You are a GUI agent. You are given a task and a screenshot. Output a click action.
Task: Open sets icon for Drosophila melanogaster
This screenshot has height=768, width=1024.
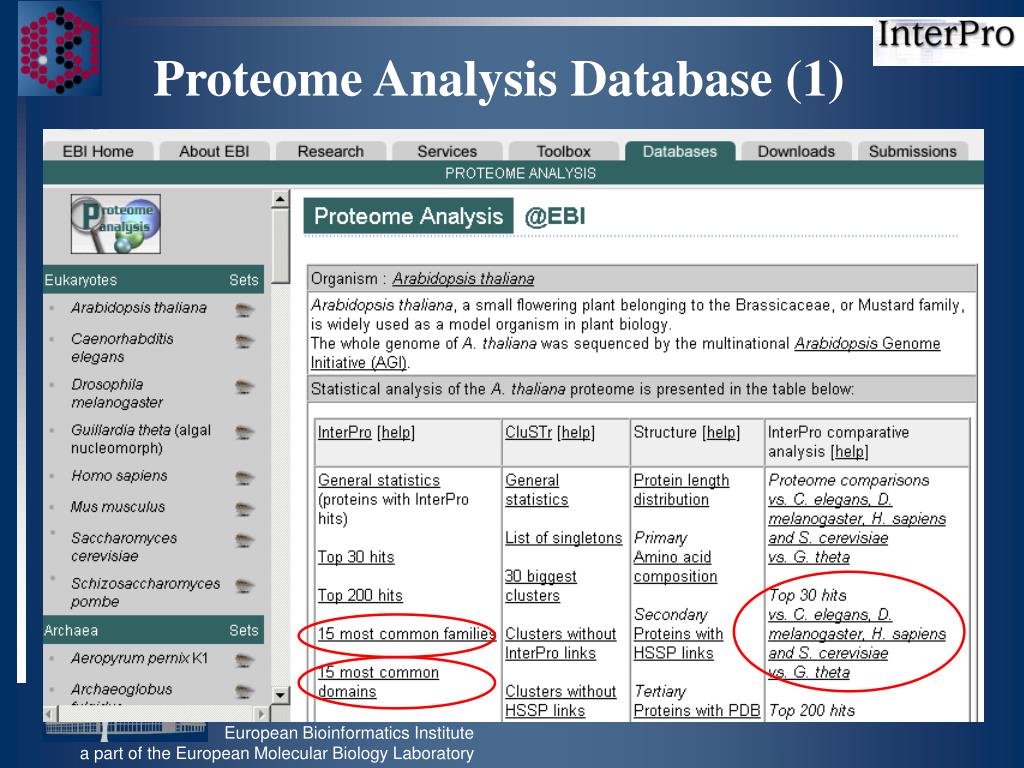244,387
